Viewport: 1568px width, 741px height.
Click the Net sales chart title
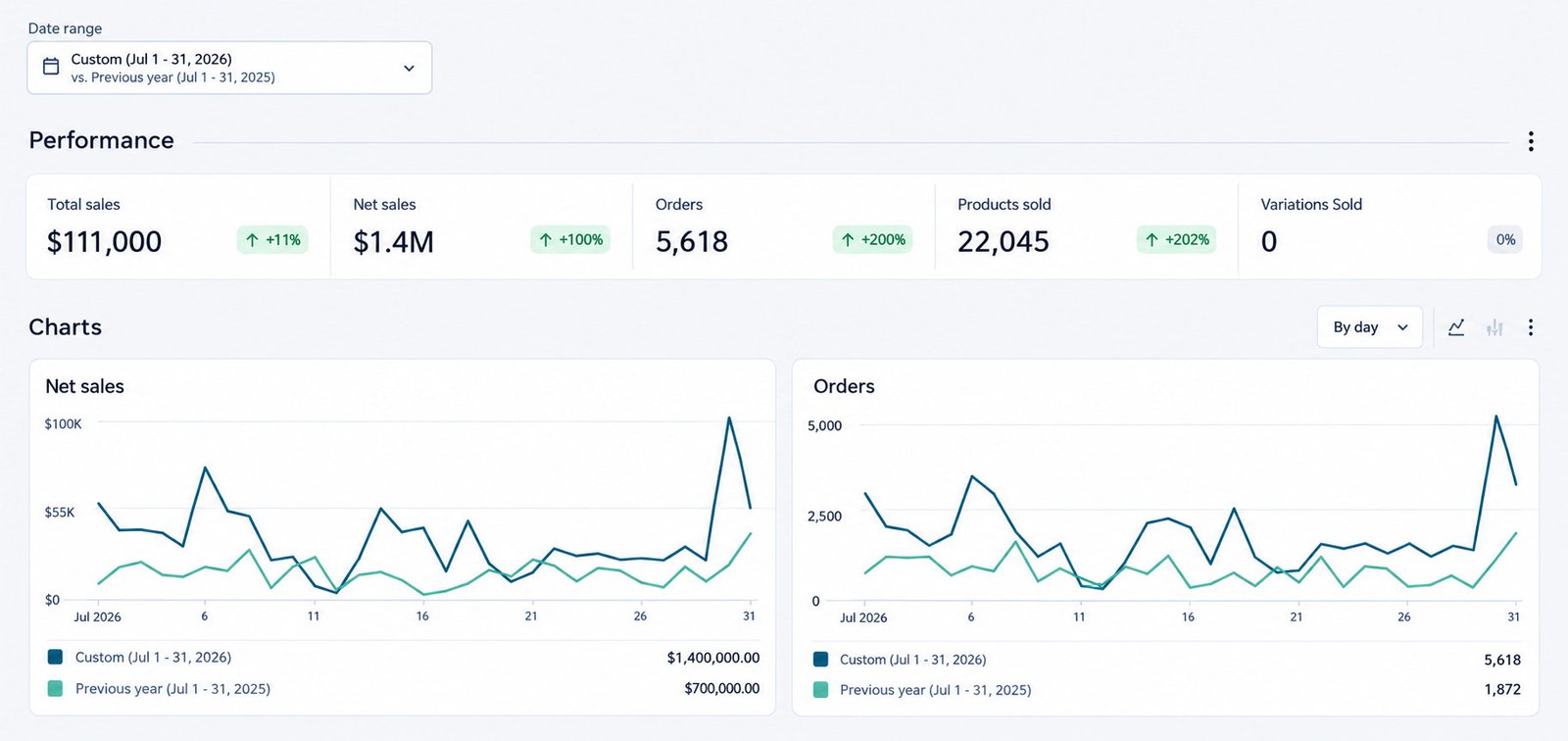(x=84, y=386)
